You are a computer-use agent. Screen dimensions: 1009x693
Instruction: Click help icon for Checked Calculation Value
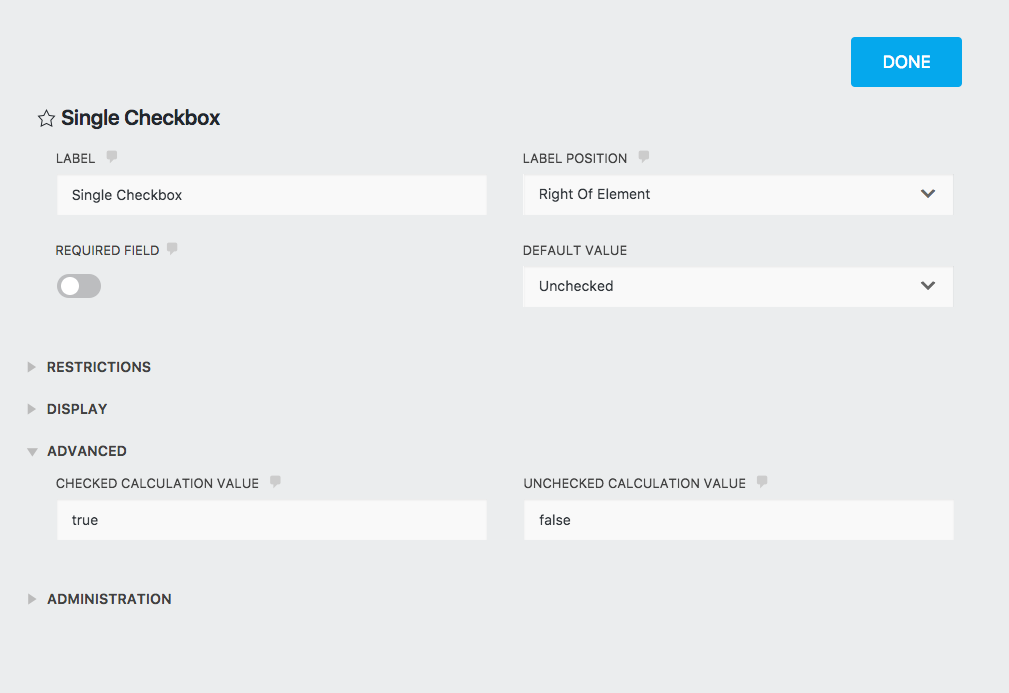[275, 482]
